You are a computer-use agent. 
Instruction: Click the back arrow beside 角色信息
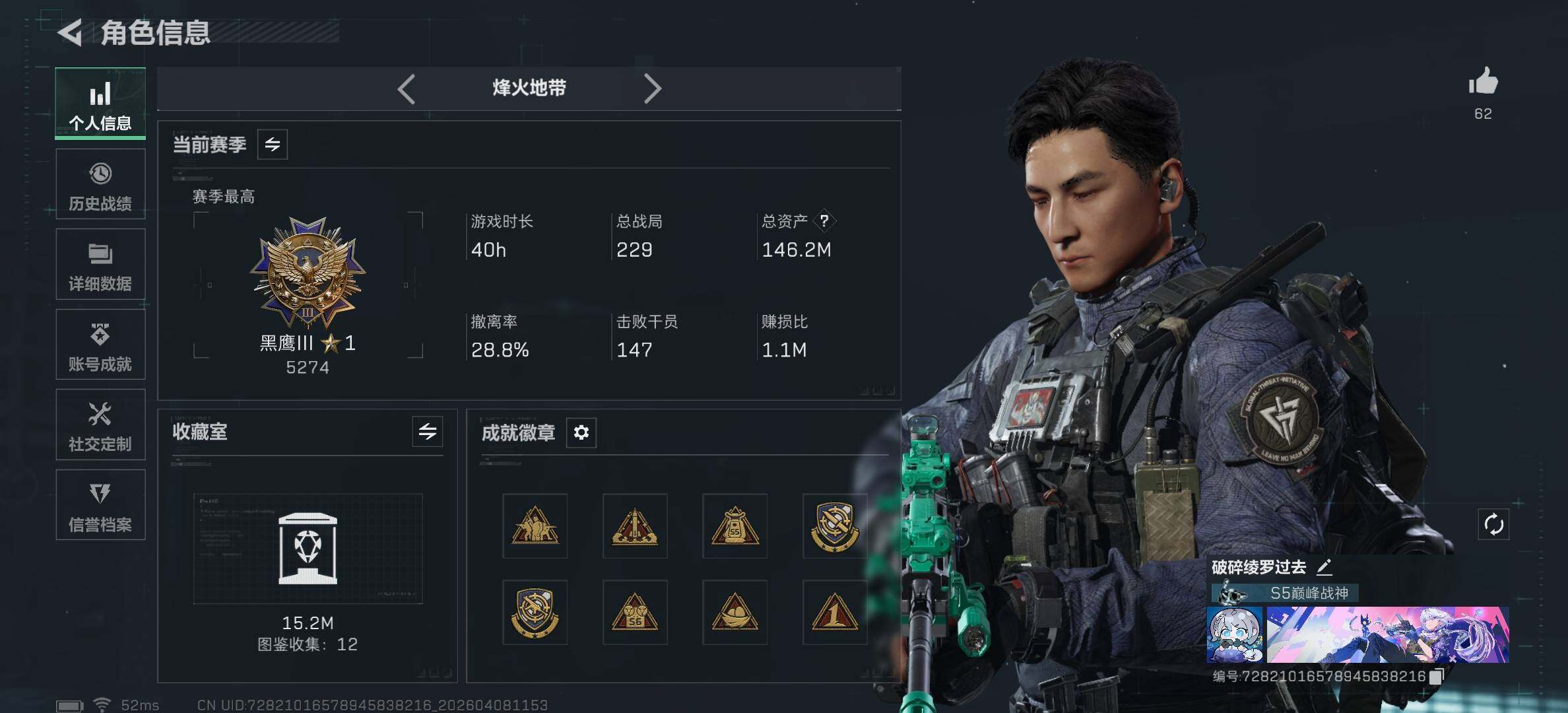[x=70, y=32]
